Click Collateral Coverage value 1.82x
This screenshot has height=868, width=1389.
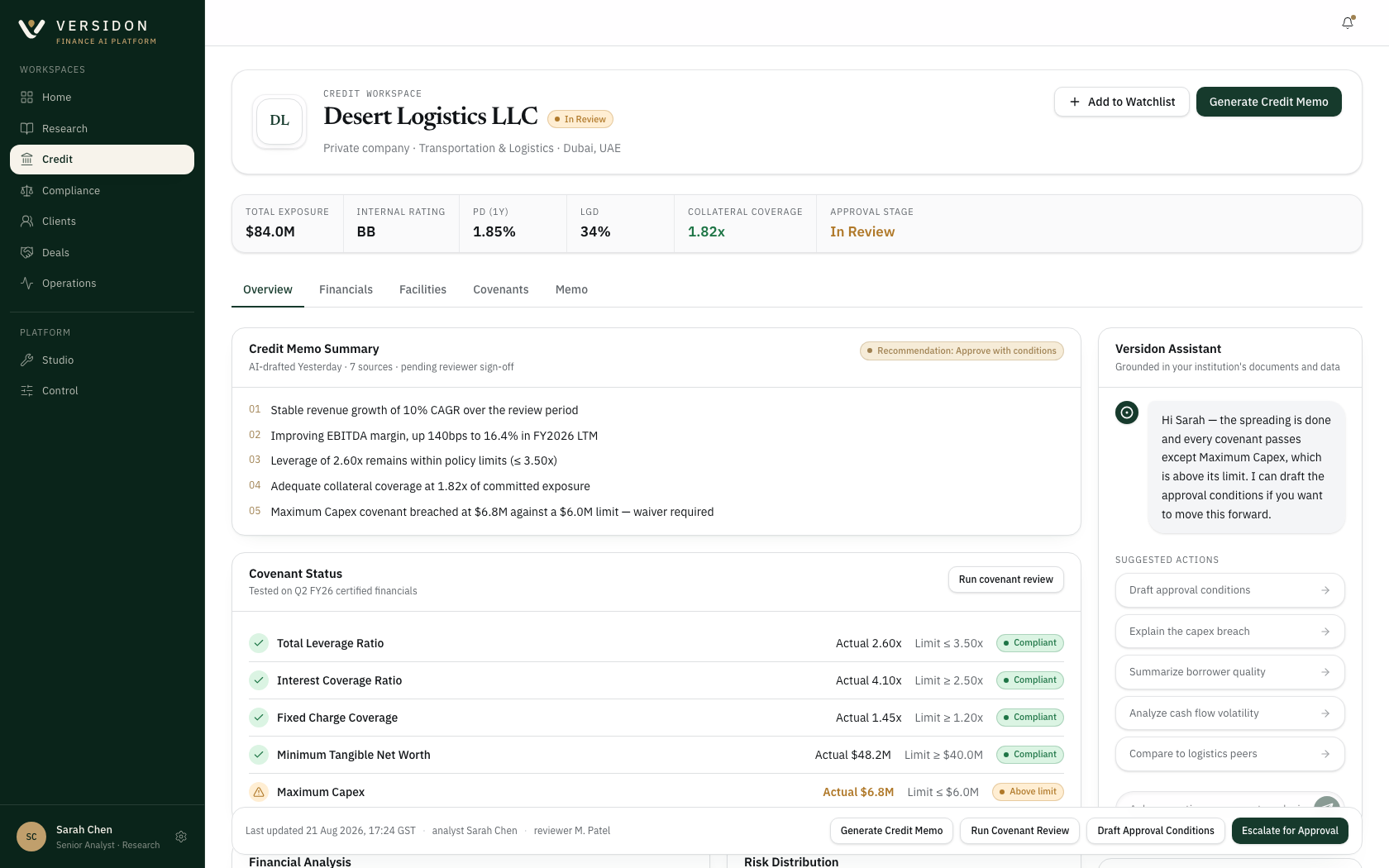(706, 231)
